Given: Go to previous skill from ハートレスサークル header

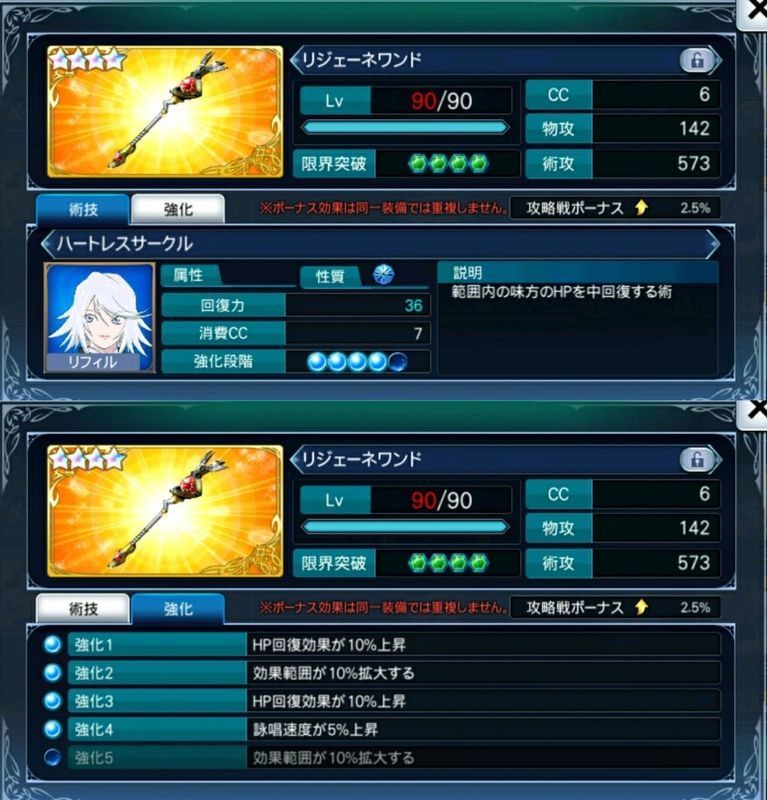Looking at the screenshot, I should tap(47, 243).
